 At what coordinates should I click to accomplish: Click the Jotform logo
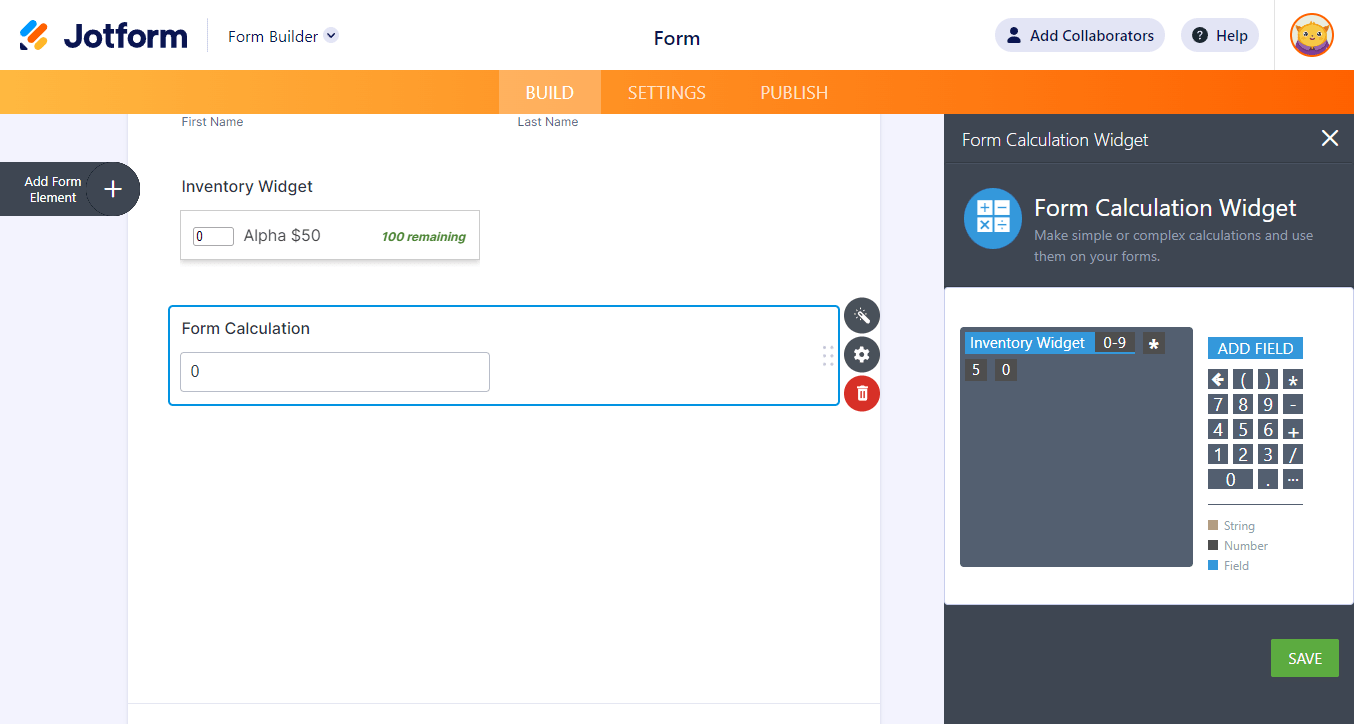coord(103,35)
